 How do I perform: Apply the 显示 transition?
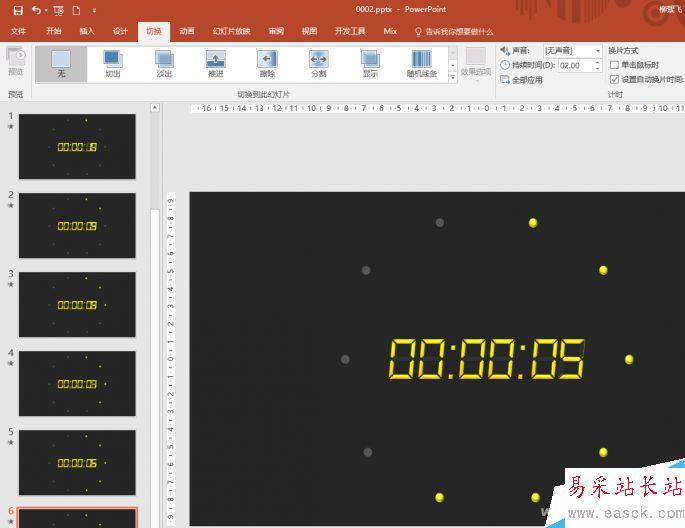pos(370,64)
